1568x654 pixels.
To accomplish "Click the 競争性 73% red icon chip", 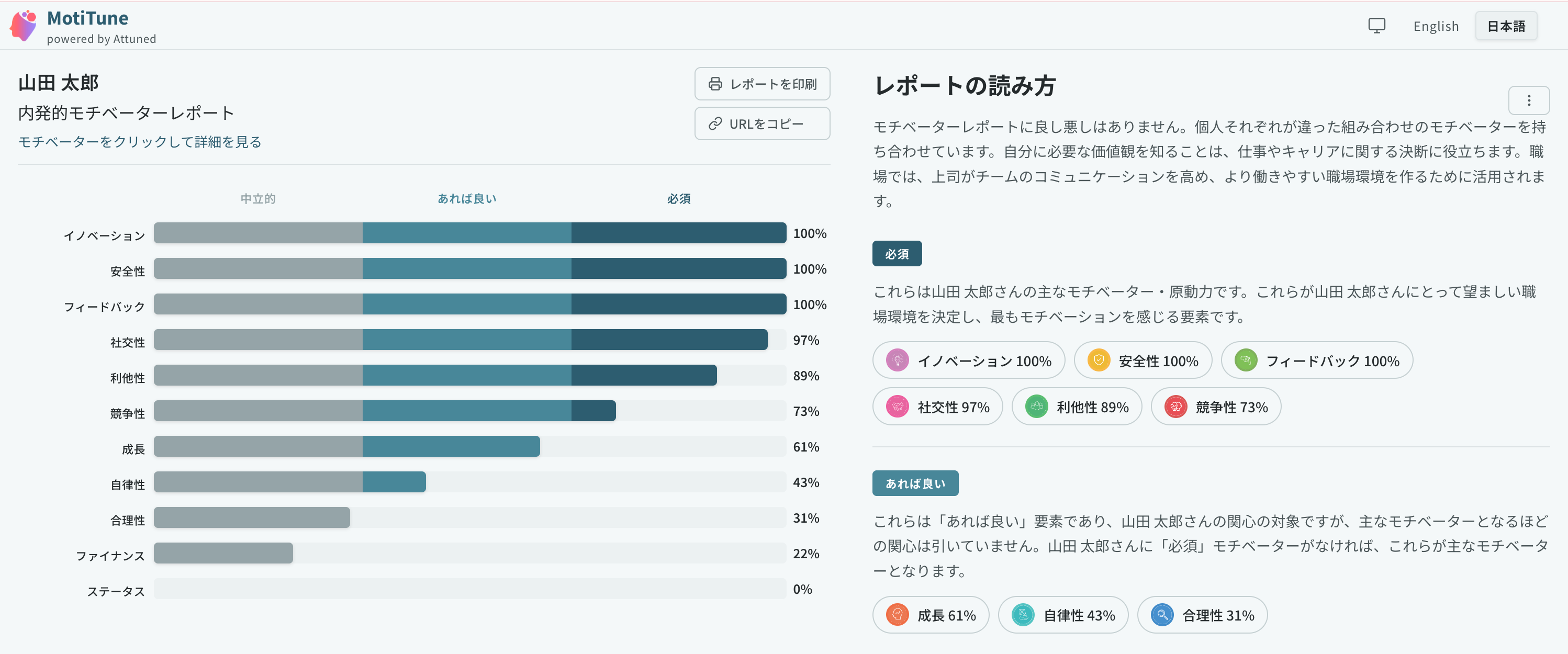I will 1216,407.
